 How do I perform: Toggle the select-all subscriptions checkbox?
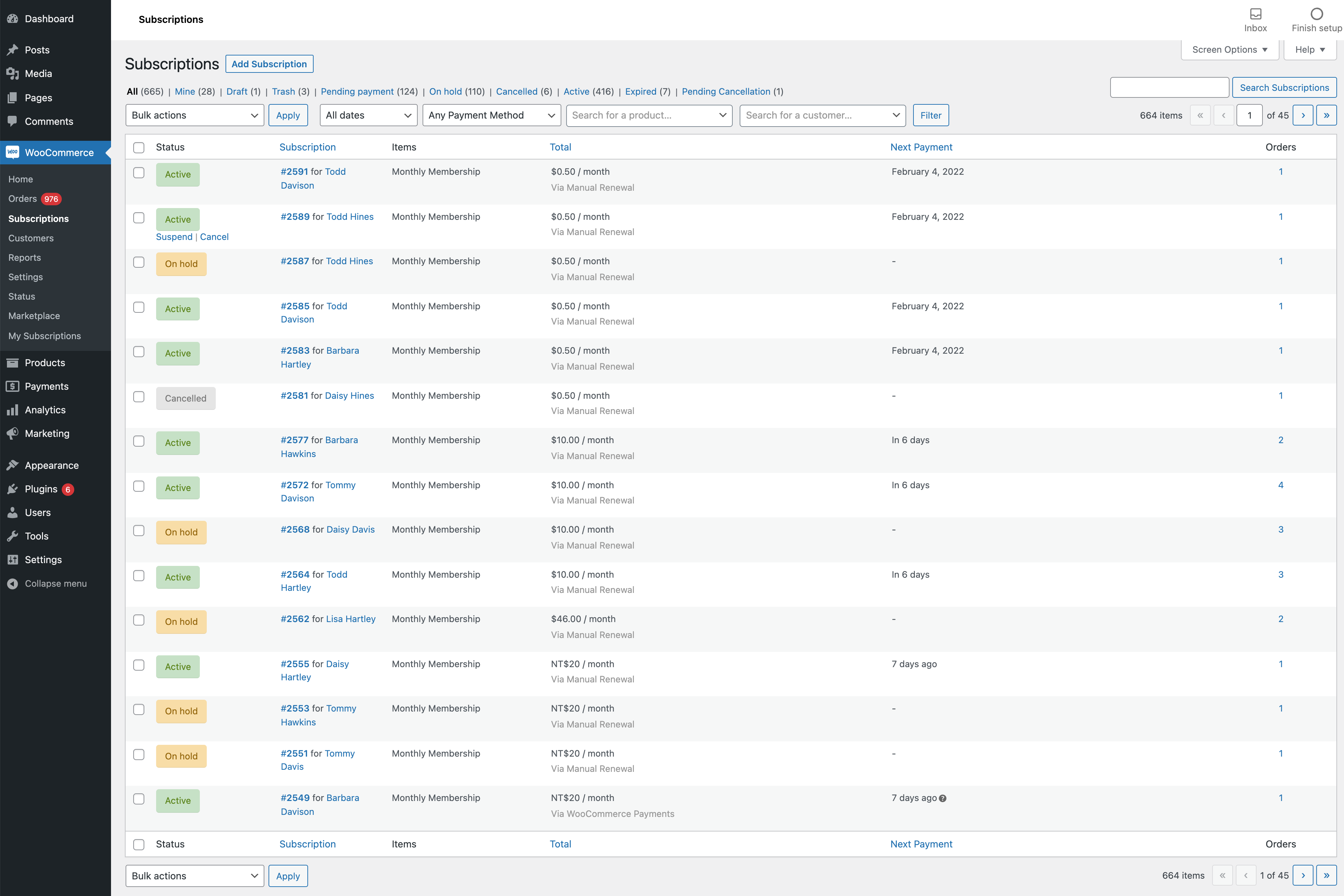[x=139, y=147]
